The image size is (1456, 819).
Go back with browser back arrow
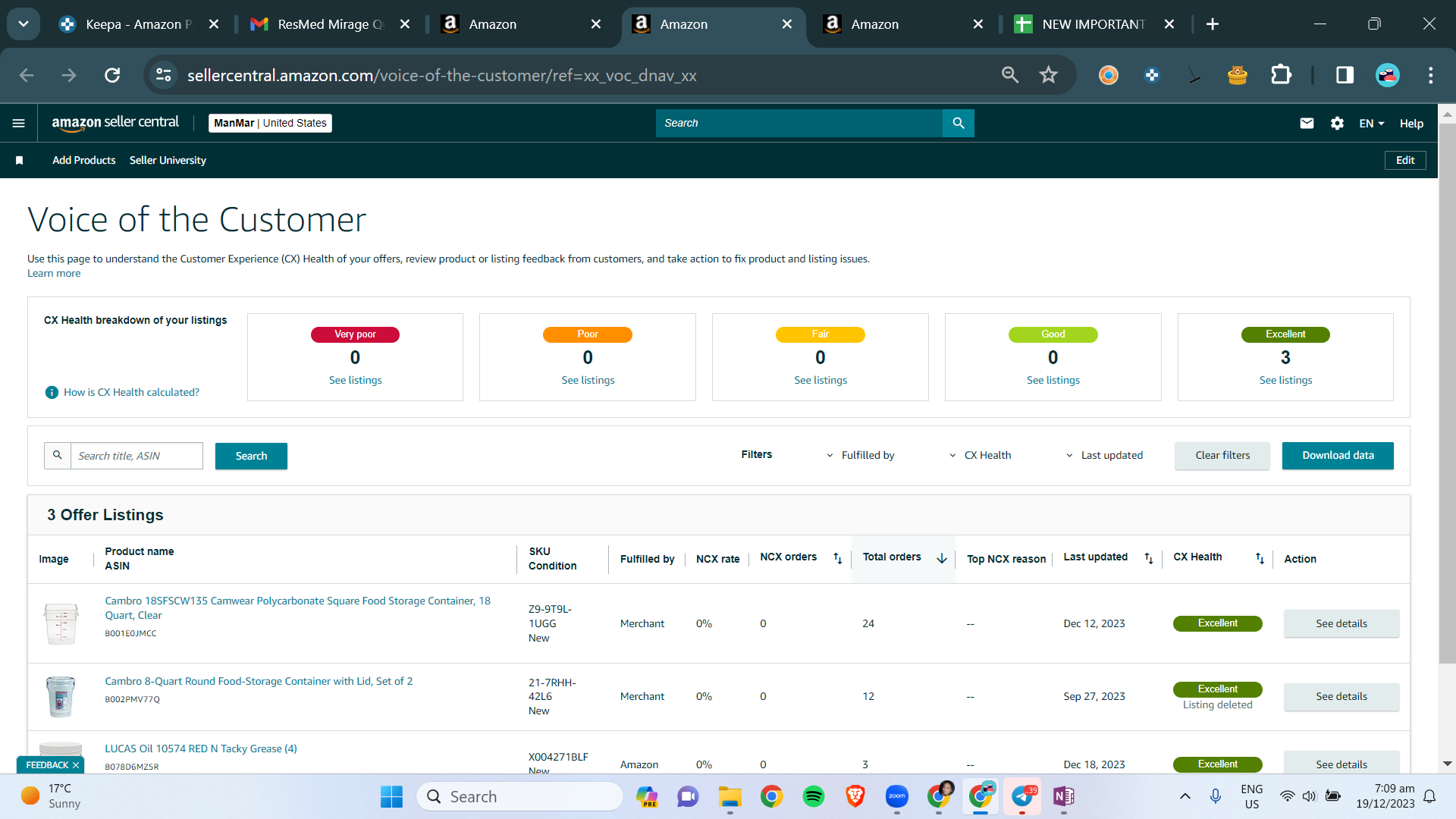[x=27, y=75]
